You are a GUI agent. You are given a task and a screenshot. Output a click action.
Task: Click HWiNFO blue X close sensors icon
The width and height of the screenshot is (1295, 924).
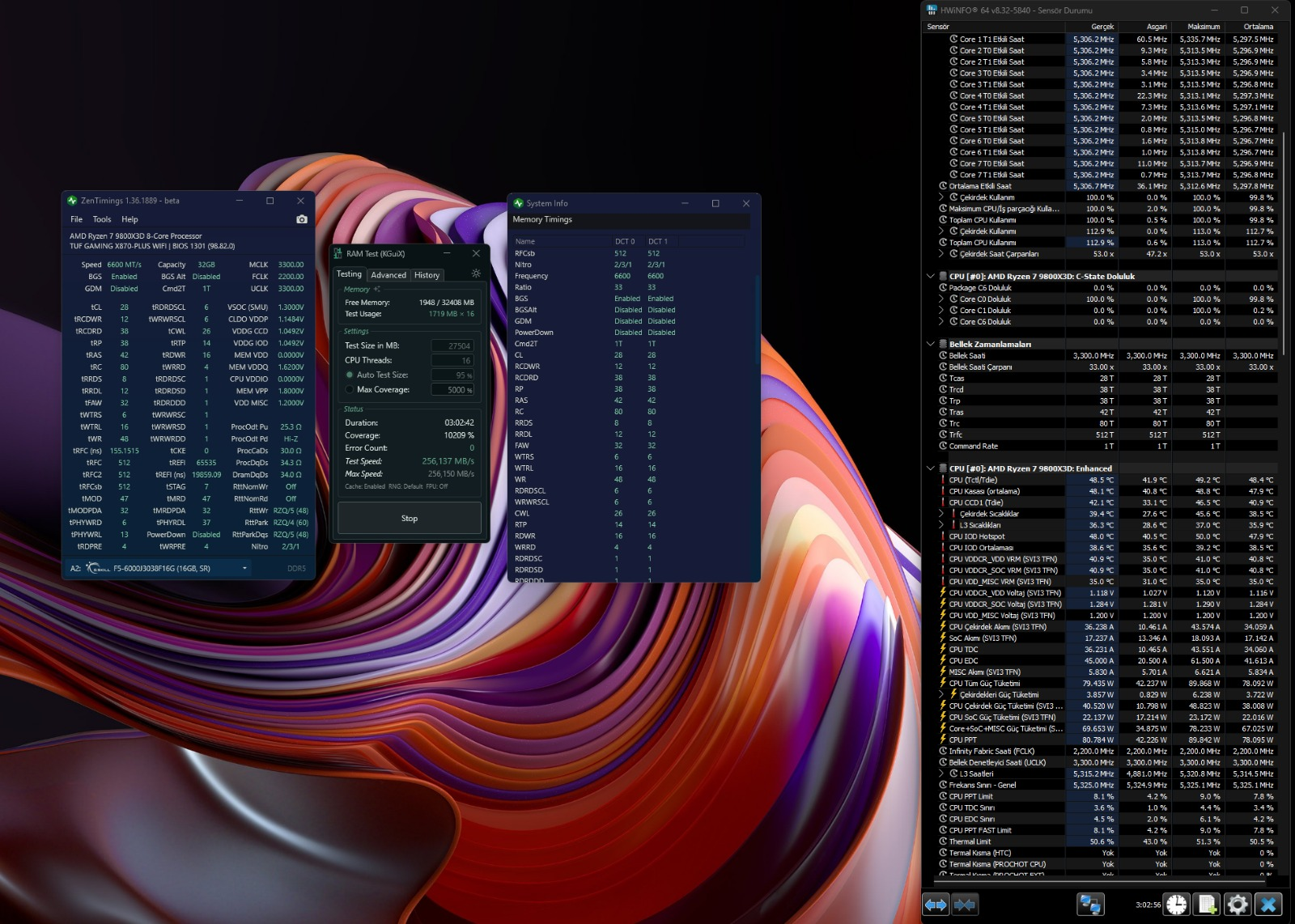[x=1268, y=905]
